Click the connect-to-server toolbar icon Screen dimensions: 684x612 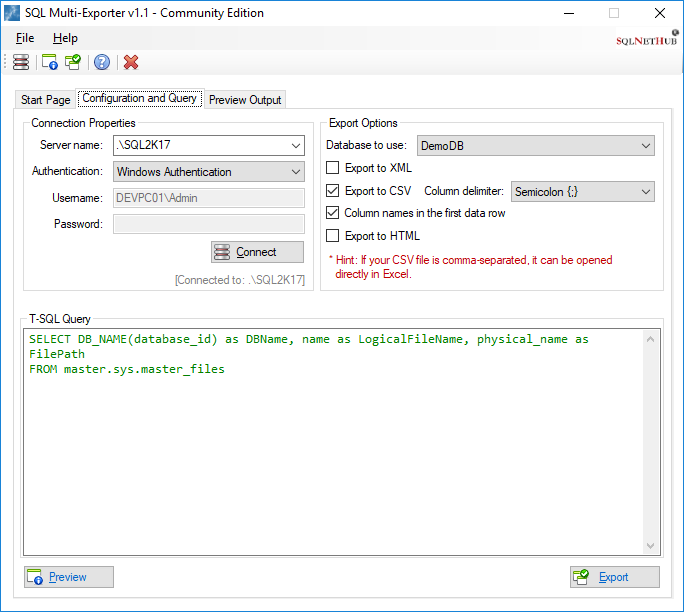click(21, 62)
